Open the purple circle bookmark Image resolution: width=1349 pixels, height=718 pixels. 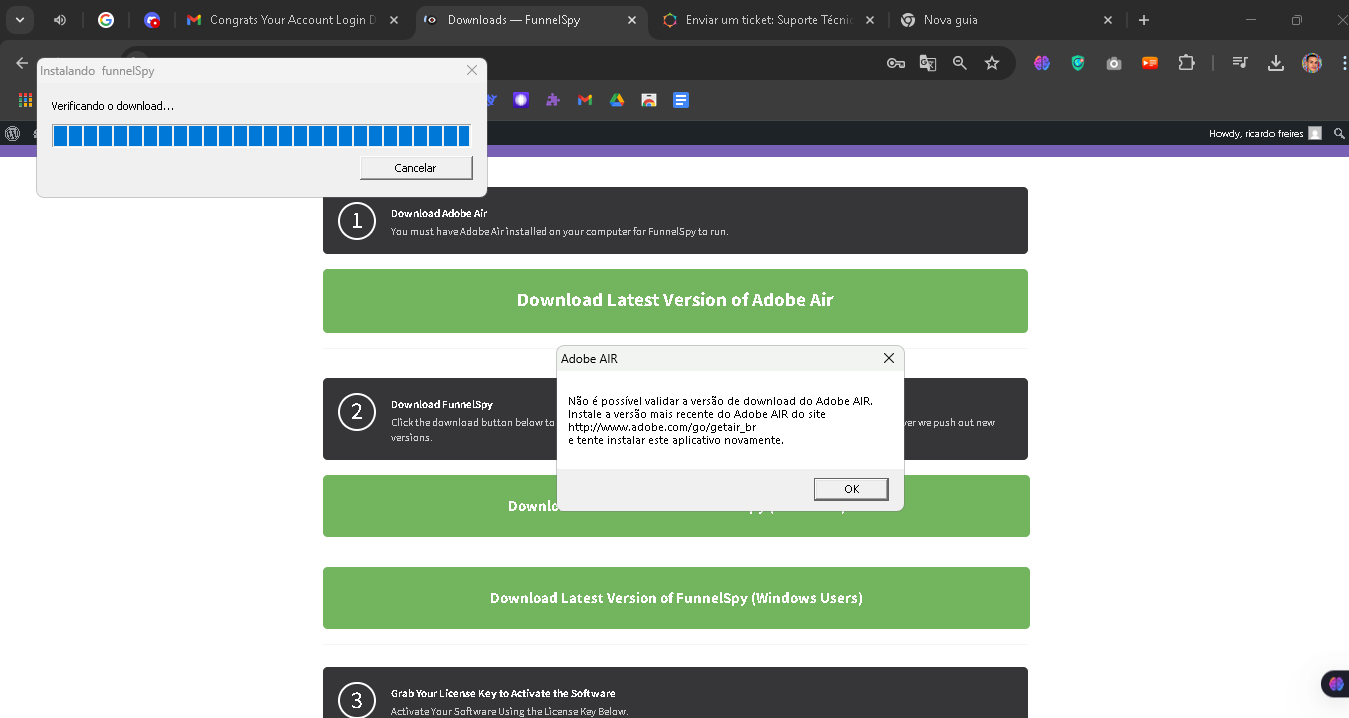tap(521, 100)
